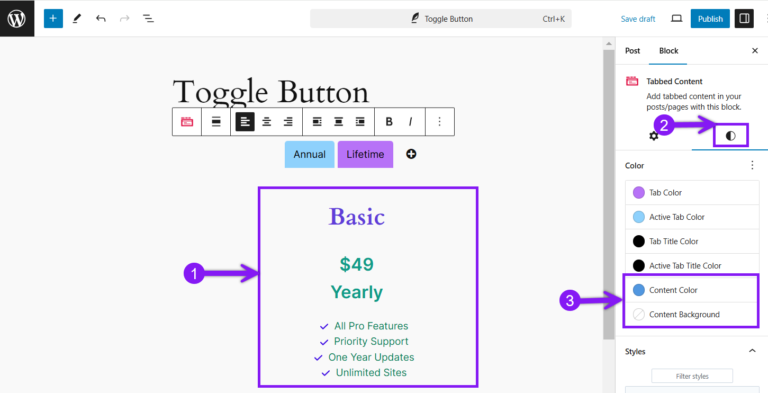Click the Redo arrow icon
This screenshot has width=768, height=393.
point(124,19)
